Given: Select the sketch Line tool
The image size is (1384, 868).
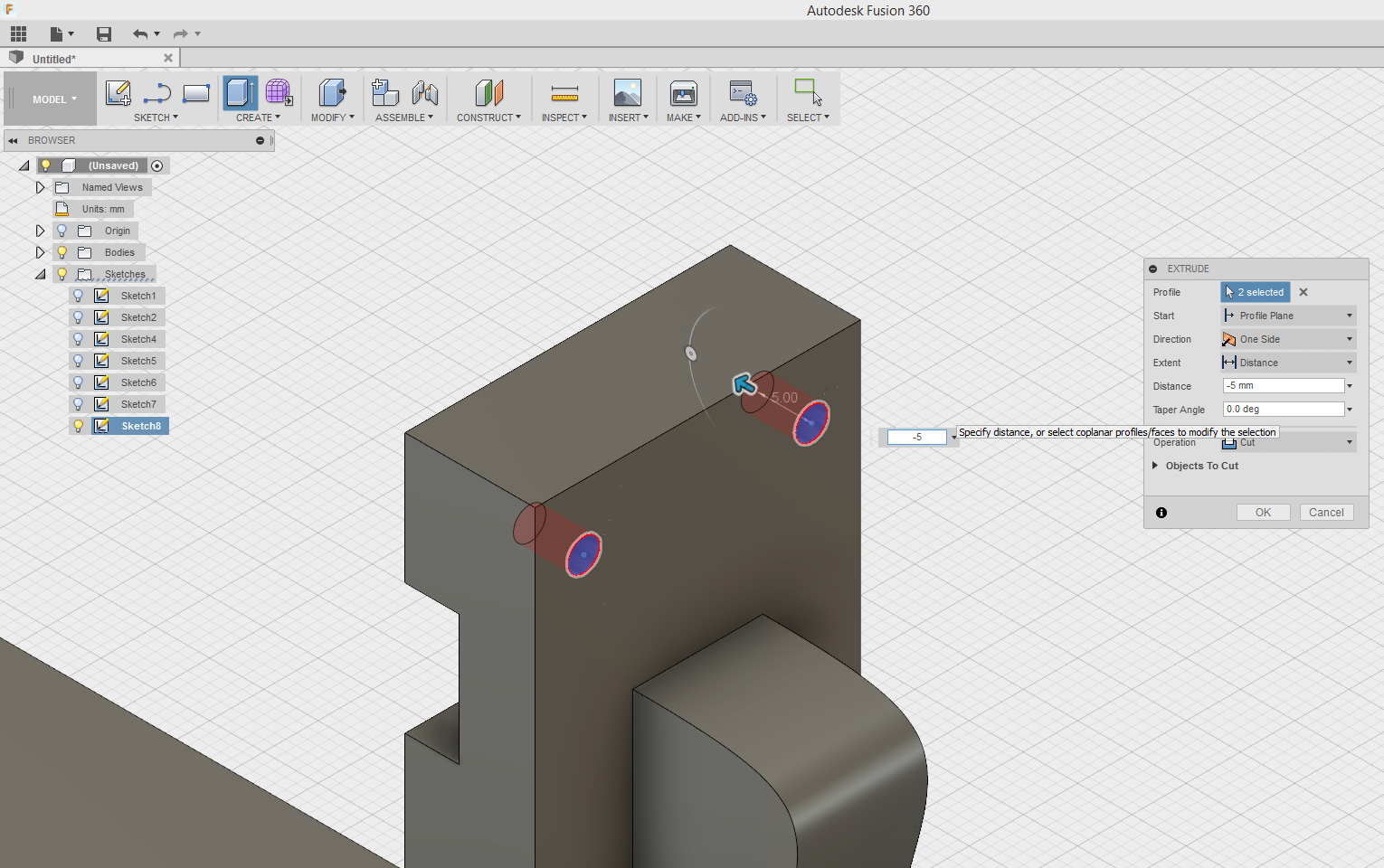Looking at the screenshot, I should coord(157,93).
